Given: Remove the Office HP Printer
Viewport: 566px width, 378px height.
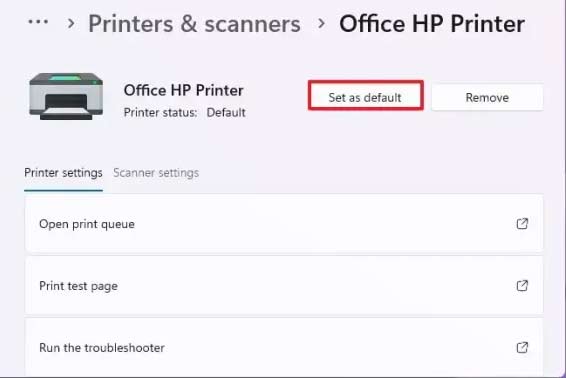Looking at the screenshot, I should [487, 97].
